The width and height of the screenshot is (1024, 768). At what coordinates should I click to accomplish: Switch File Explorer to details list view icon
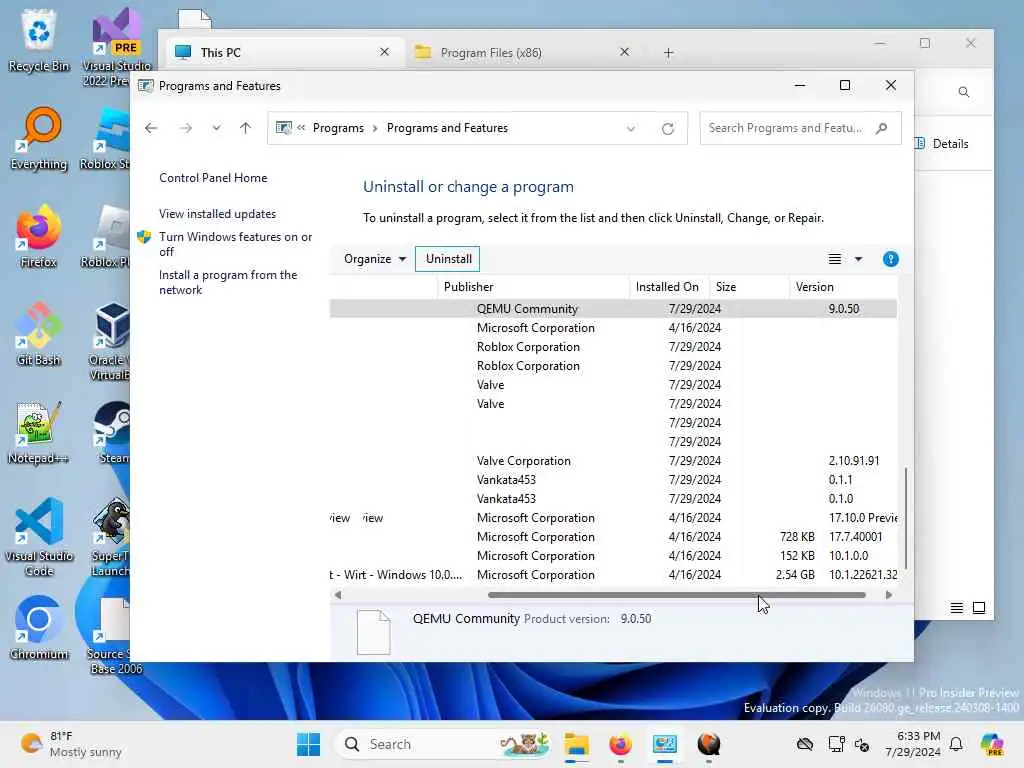(957, 608)
